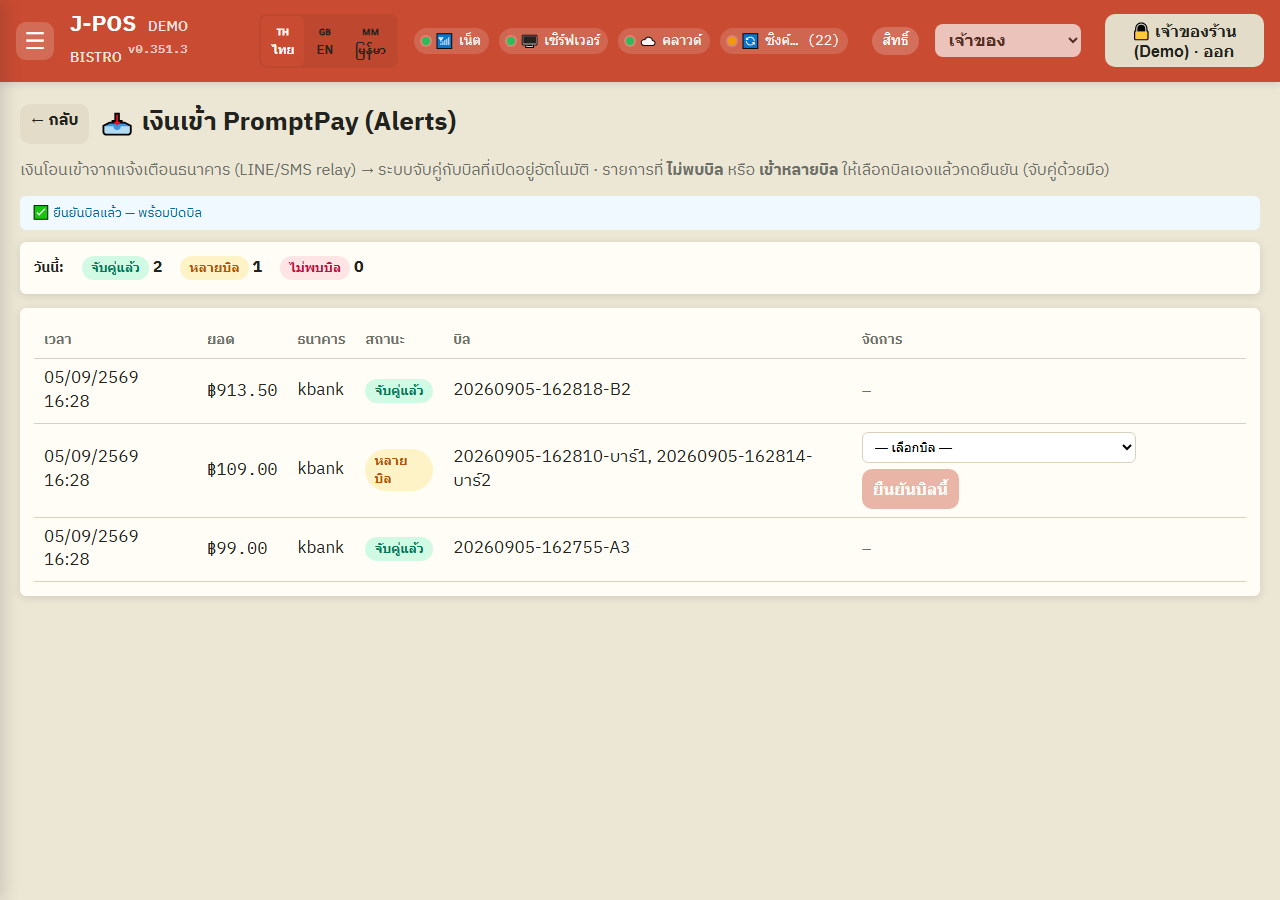
Task: Click the ยอด column header
Action: click(x=221, y=340)
